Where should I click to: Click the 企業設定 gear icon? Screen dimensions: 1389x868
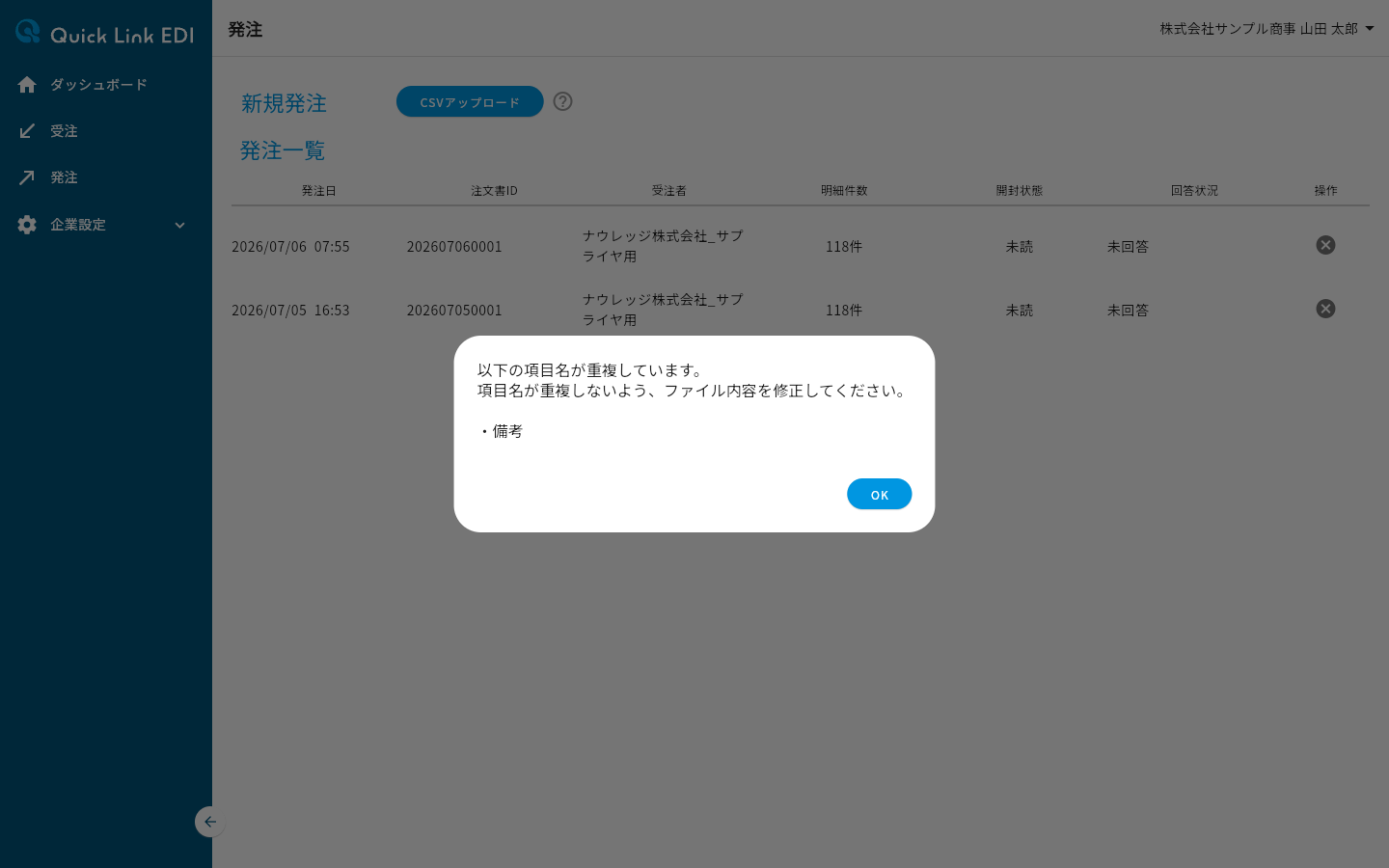point(27,225)
